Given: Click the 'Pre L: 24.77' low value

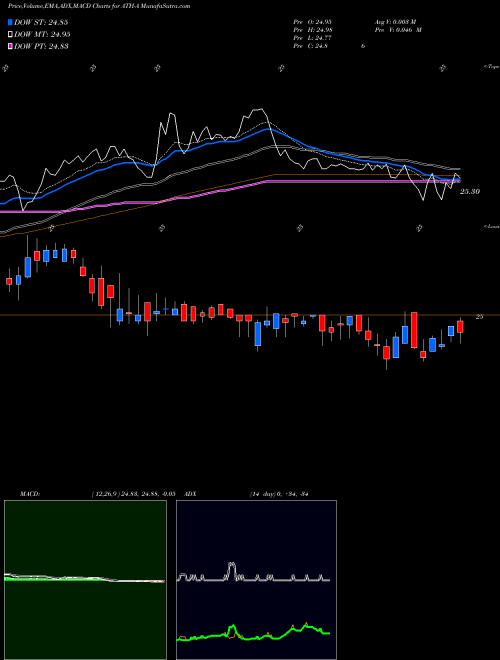Looking at the screenshot, I should (x=313, y=38).
